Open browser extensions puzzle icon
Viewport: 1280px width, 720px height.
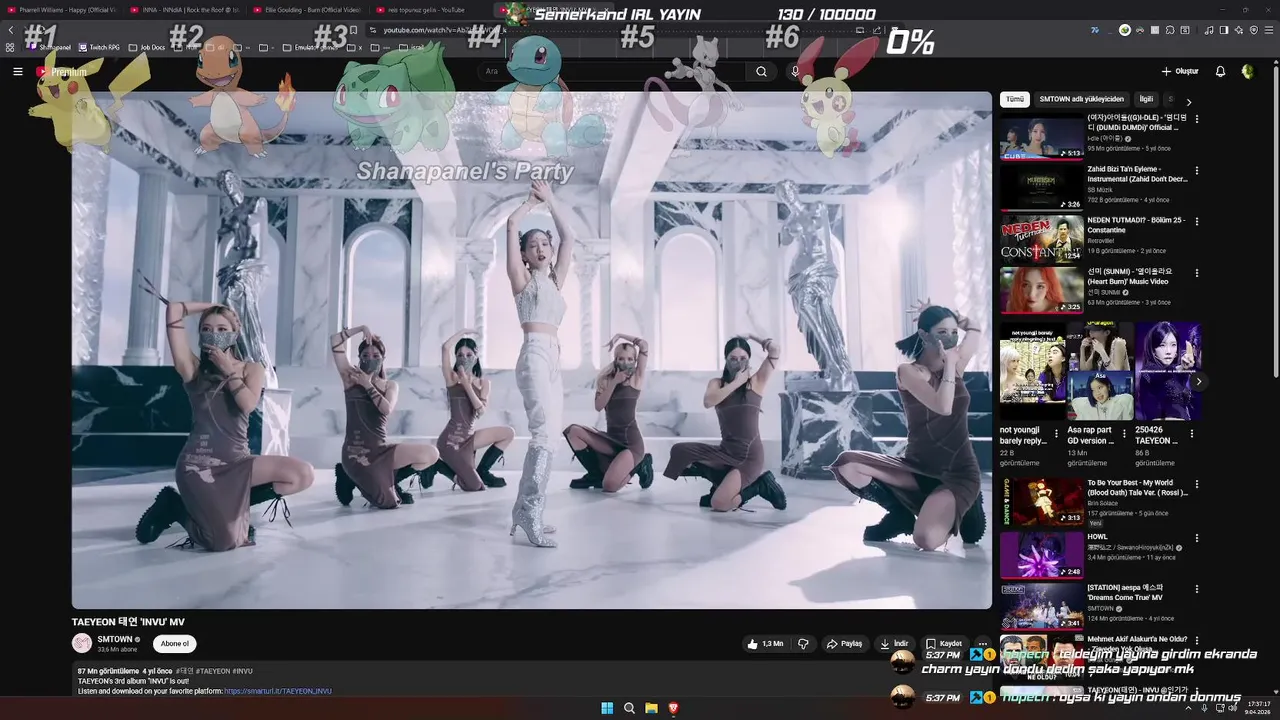click(1171, 30)
